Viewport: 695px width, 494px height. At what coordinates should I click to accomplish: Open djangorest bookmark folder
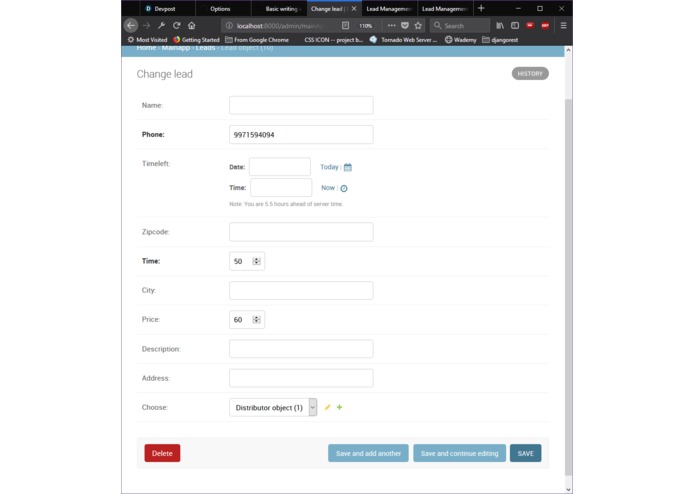point(500,40)
